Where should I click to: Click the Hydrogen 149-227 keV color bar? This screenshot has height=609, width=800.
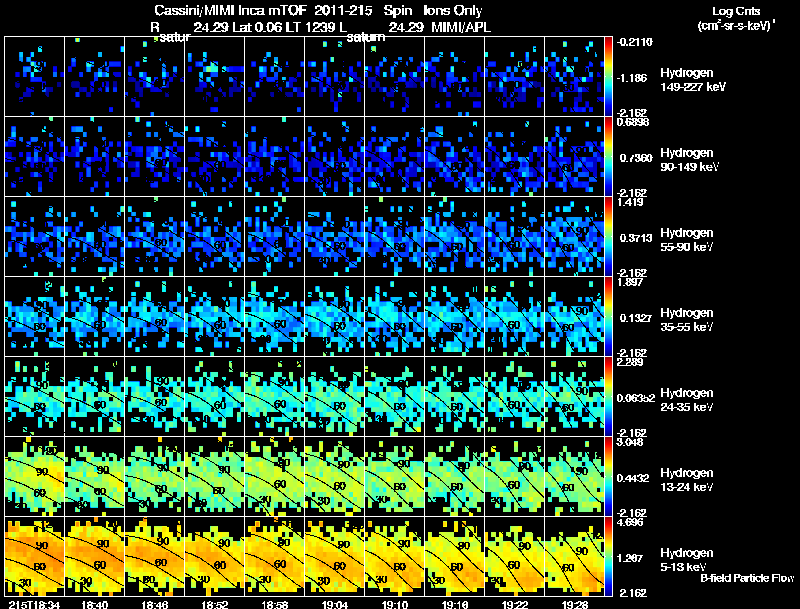click(610, 77)
